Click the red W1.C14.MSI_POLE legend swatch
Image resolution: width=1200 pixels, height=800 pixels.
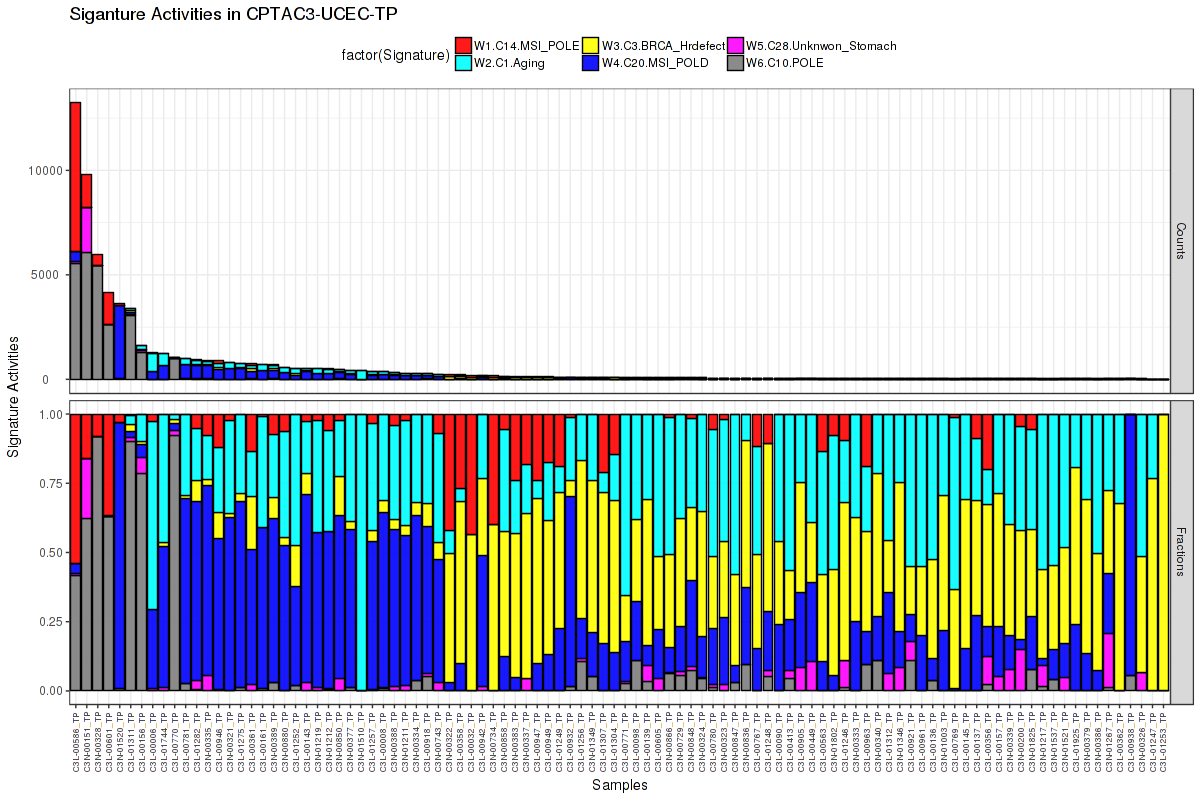(x=464, y=45)
